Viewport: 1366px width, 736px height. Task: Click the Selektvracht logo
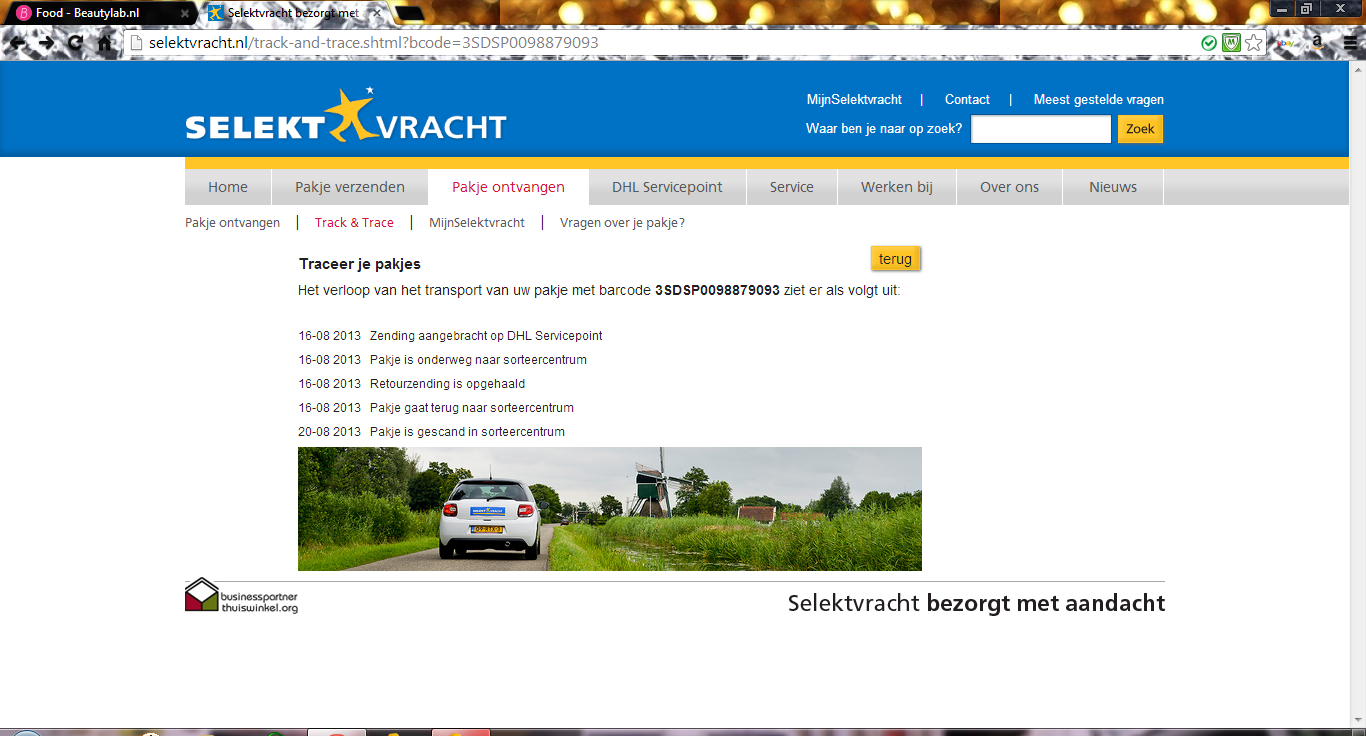point(346,118)
